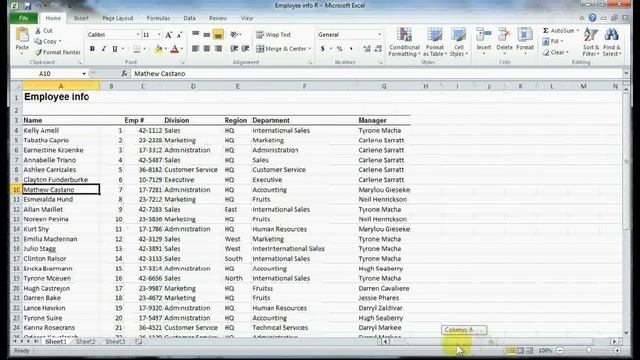
Task: Open Sort & Filter menu
Action: [x=591, y=42]
